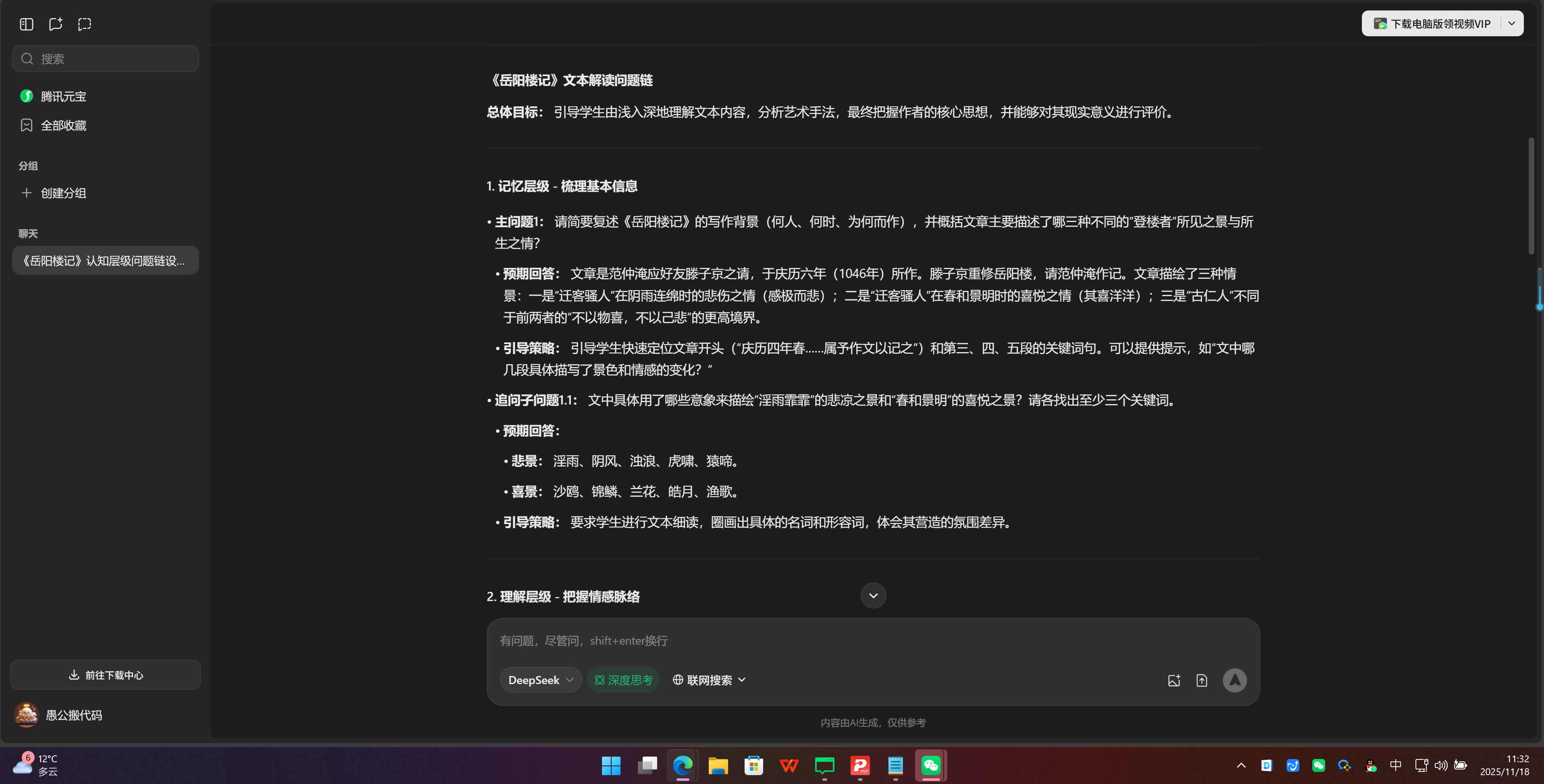Open the VIP download dropdown arrow
This screenshot has height=784, width=1544.
coord(1512,23)
